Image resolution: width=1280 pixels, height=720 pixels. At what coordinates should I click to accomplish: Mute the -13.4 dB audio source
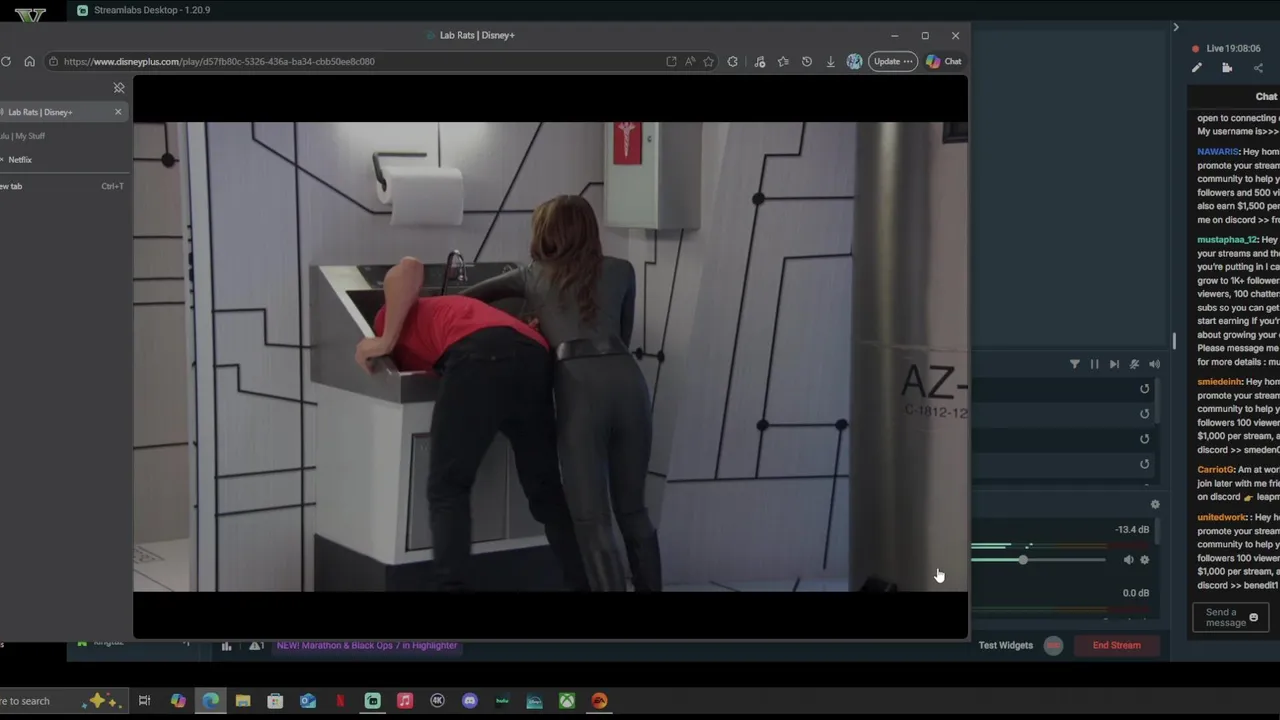point(1129,560)
